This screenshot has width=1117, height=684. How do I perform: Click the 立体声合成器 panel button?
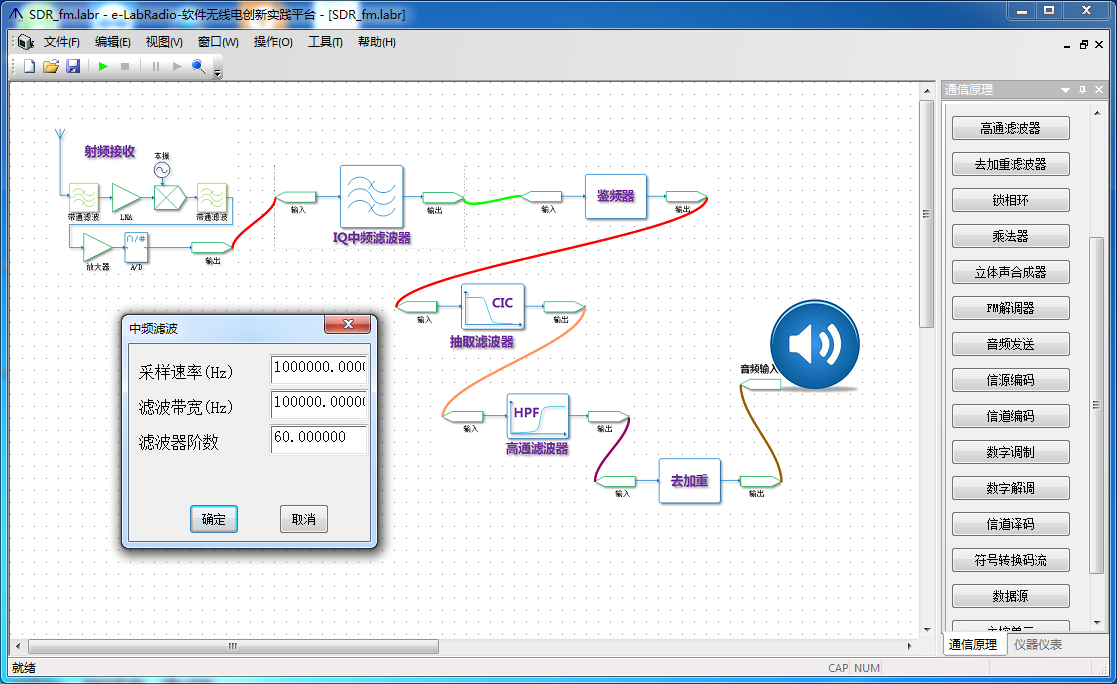coord(1010,272)
